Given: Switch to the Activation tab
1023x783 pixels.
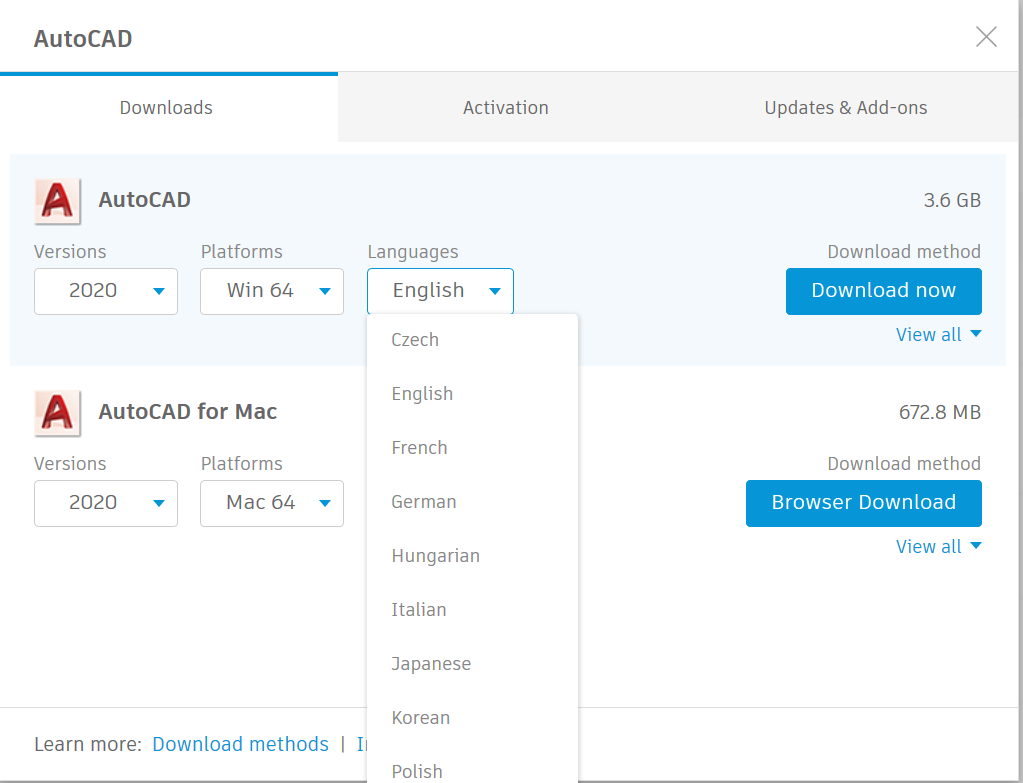Looking at the screenshot, I should [505, 107].
